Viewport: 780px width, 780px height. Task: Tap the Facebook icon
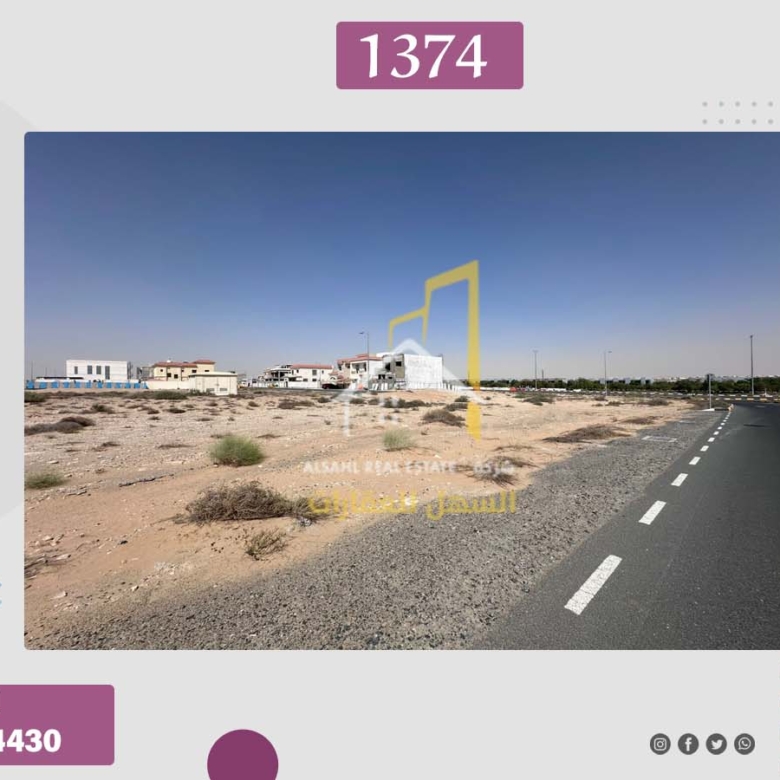pos(688,744)
